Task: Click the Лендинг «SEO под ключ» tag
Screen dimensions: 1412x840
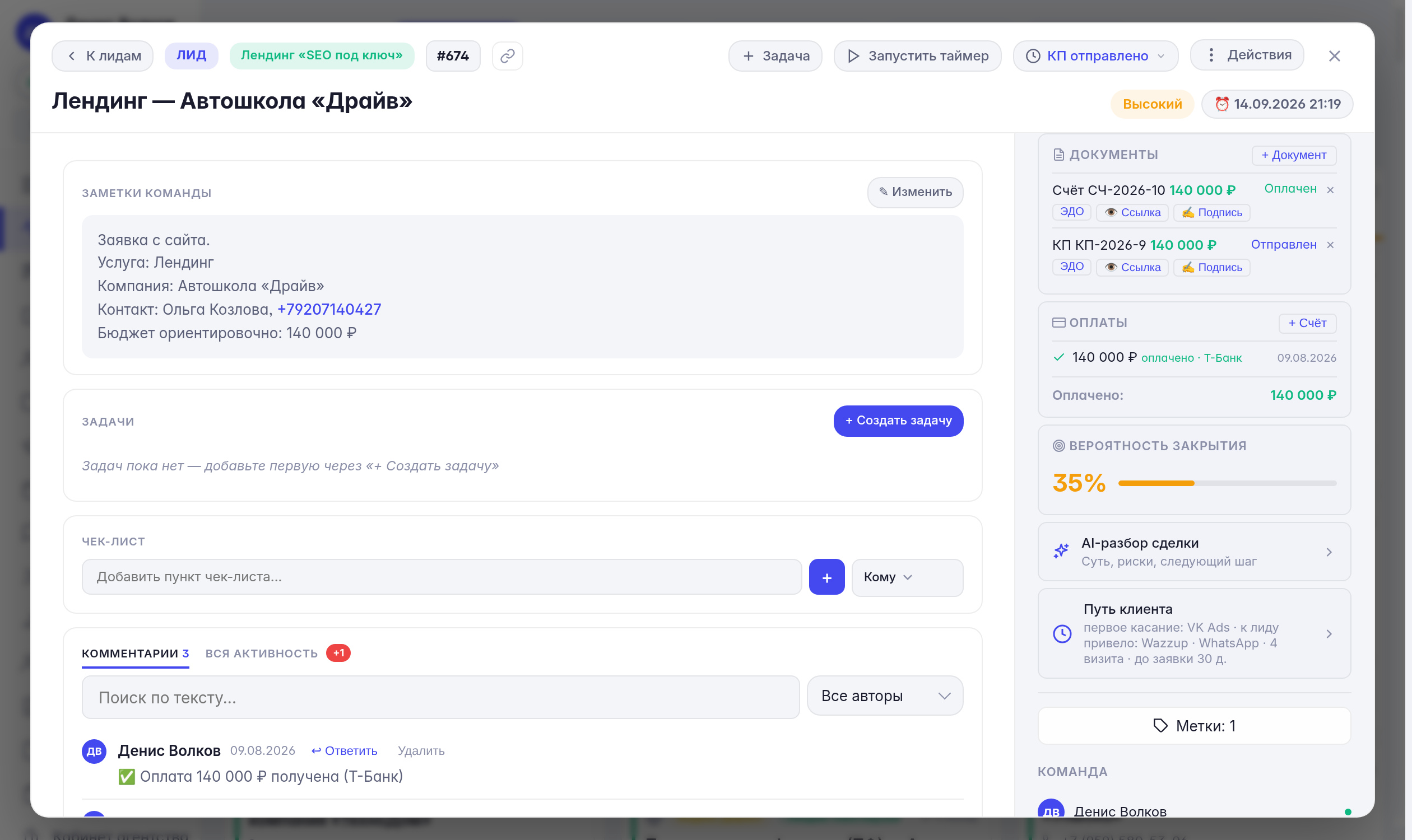Action: pos(321,55)
